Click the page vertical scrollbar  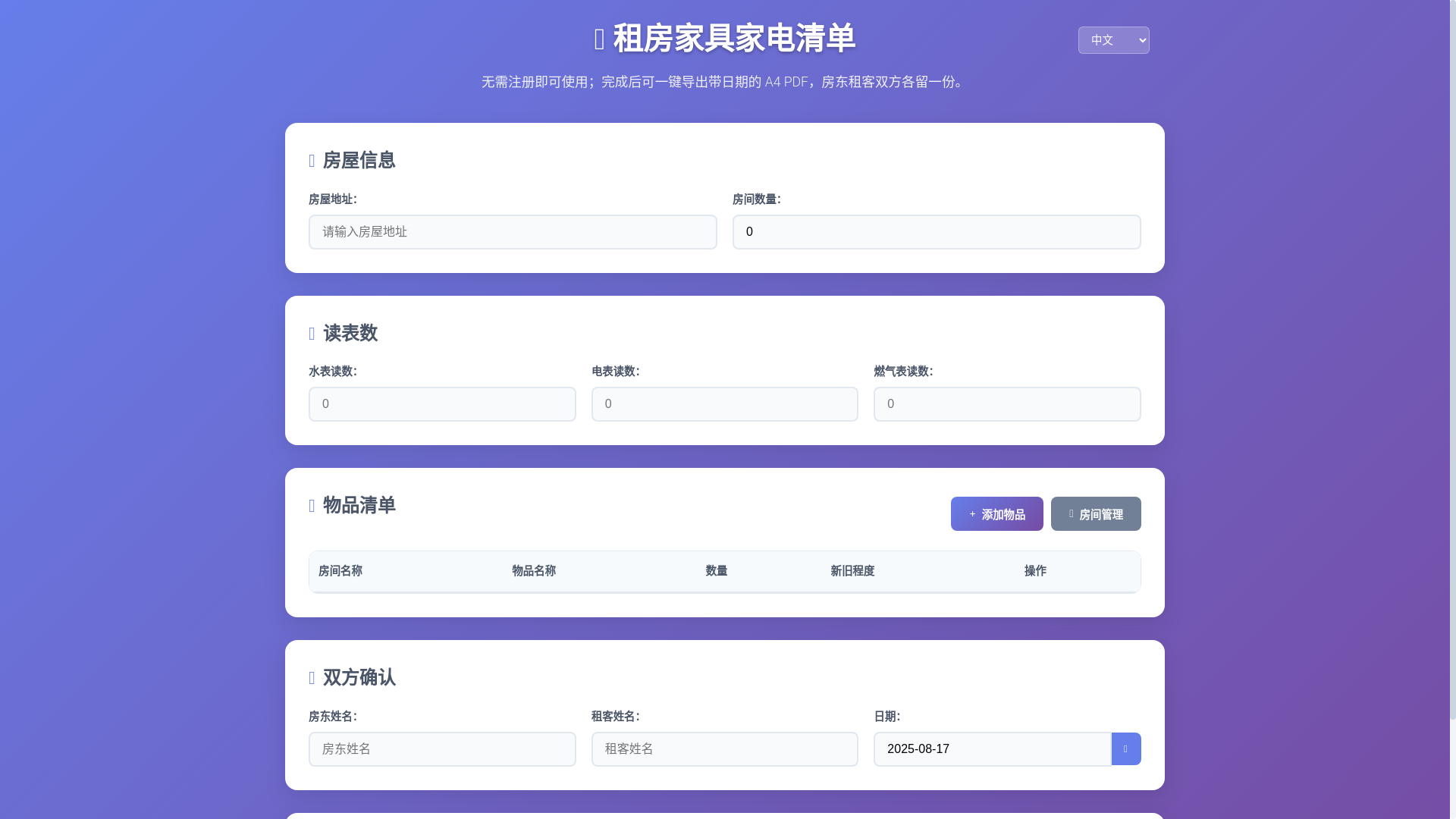click(1452, 359)
